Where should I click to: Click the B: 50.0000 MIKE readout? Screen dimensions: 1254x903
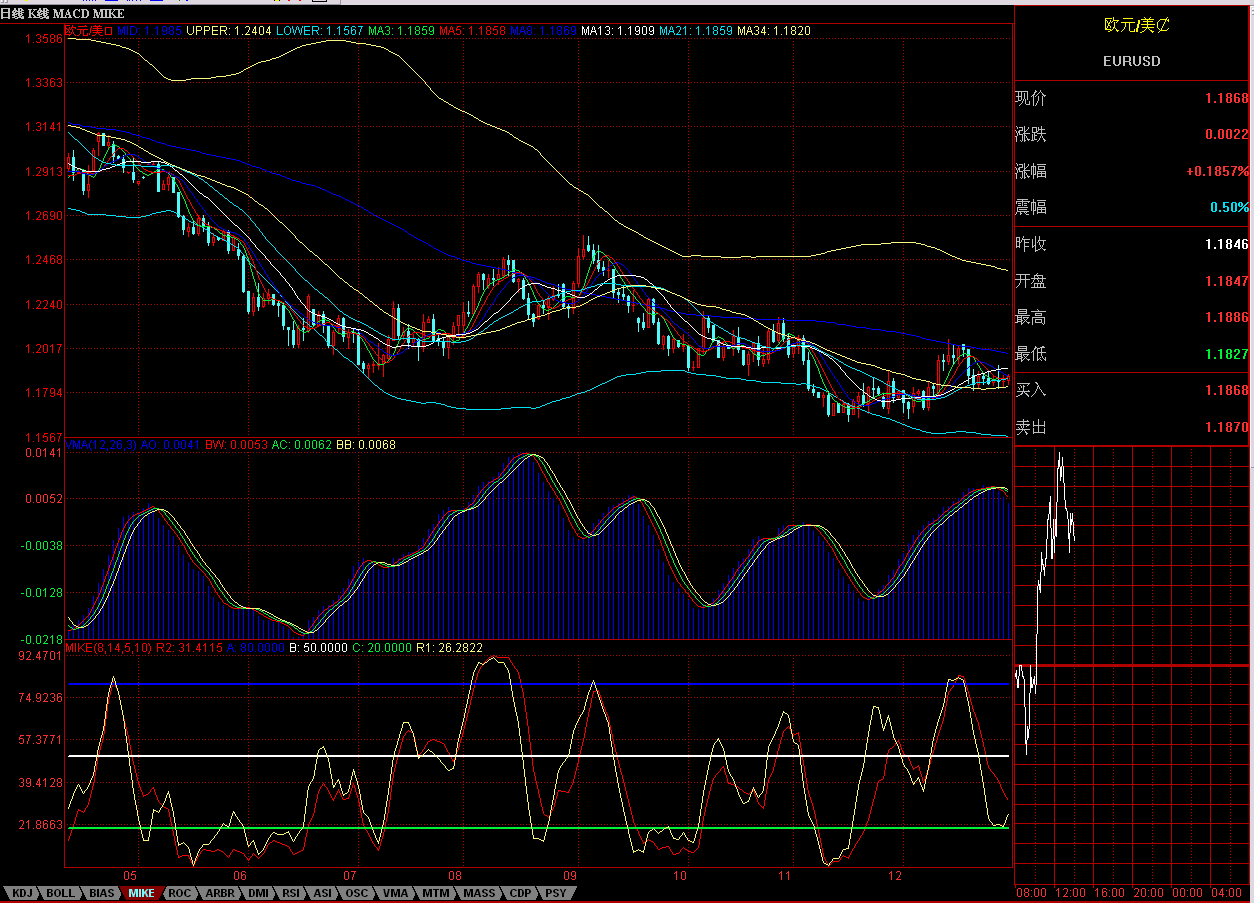(318, 648)
